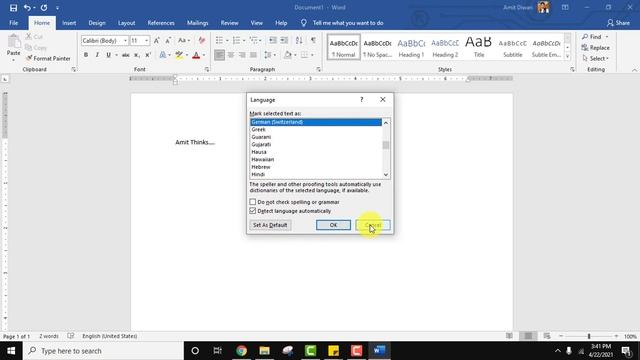640x360 pixels.
Task: Open Google Chrome from taskbar
Action: 241,351
